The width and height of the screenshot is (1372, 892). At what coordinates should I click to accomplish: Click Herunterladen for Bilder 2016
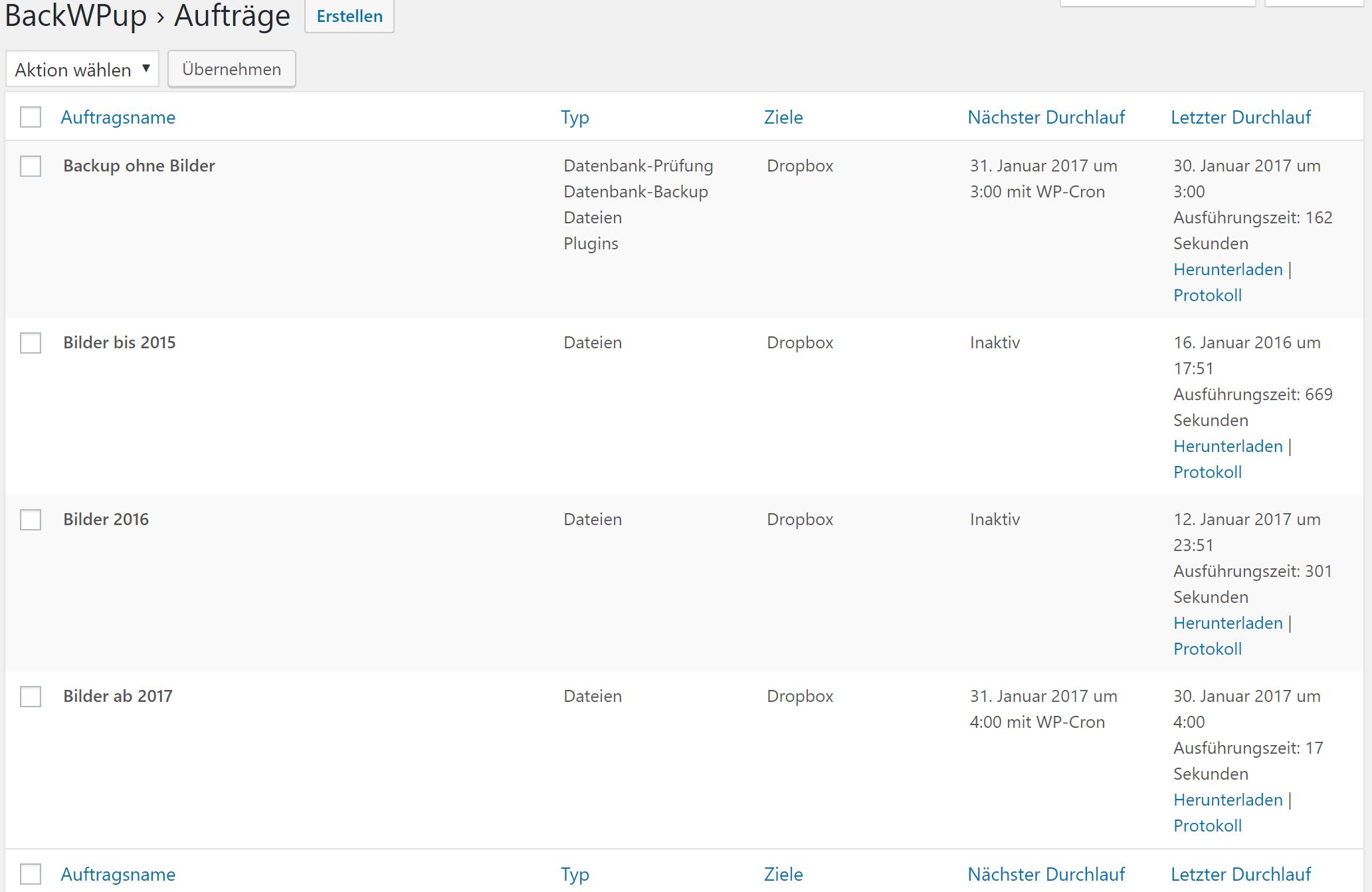1227,623
